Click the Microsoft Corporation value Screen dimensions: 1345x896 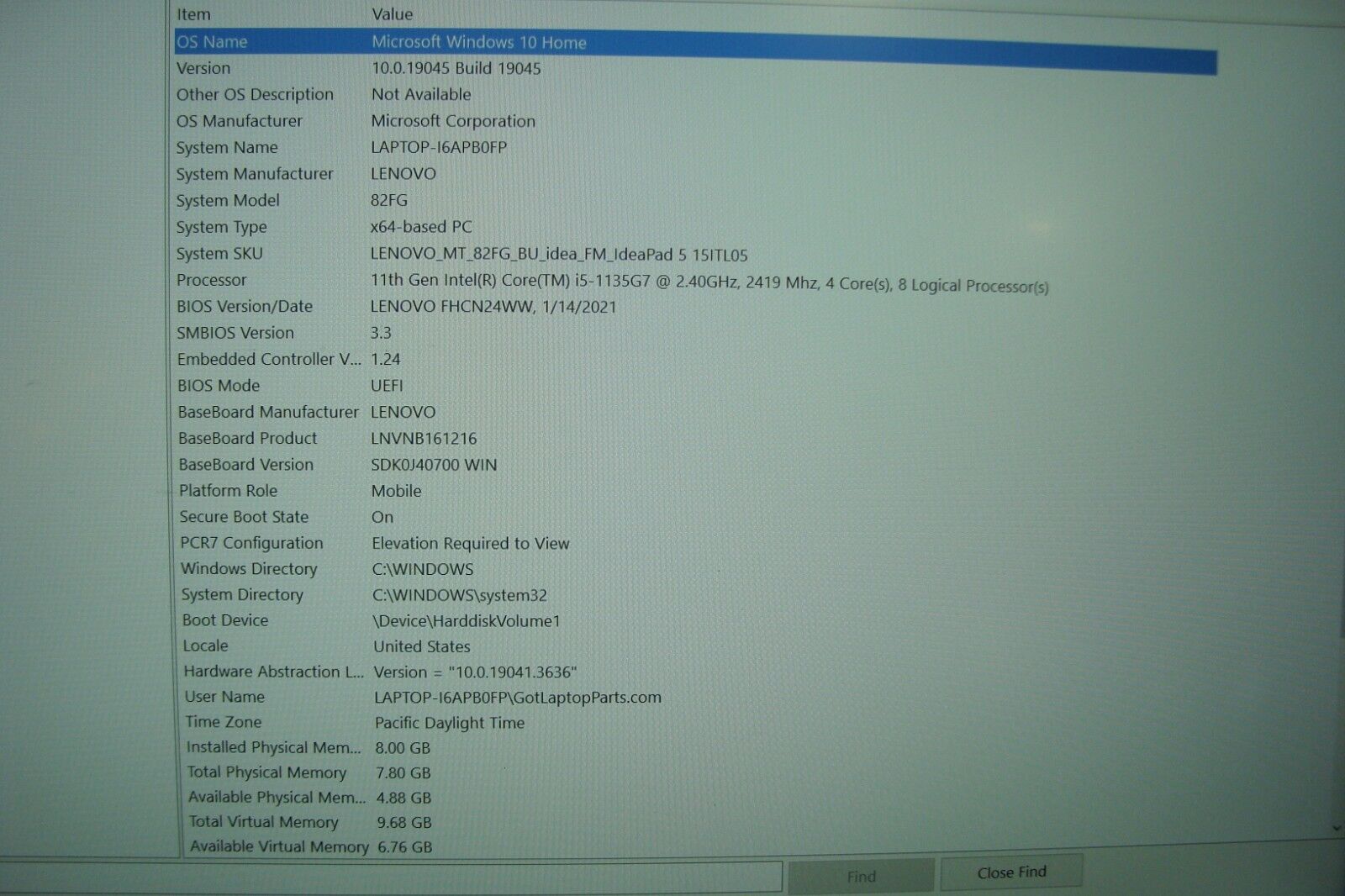coord(453,121)
